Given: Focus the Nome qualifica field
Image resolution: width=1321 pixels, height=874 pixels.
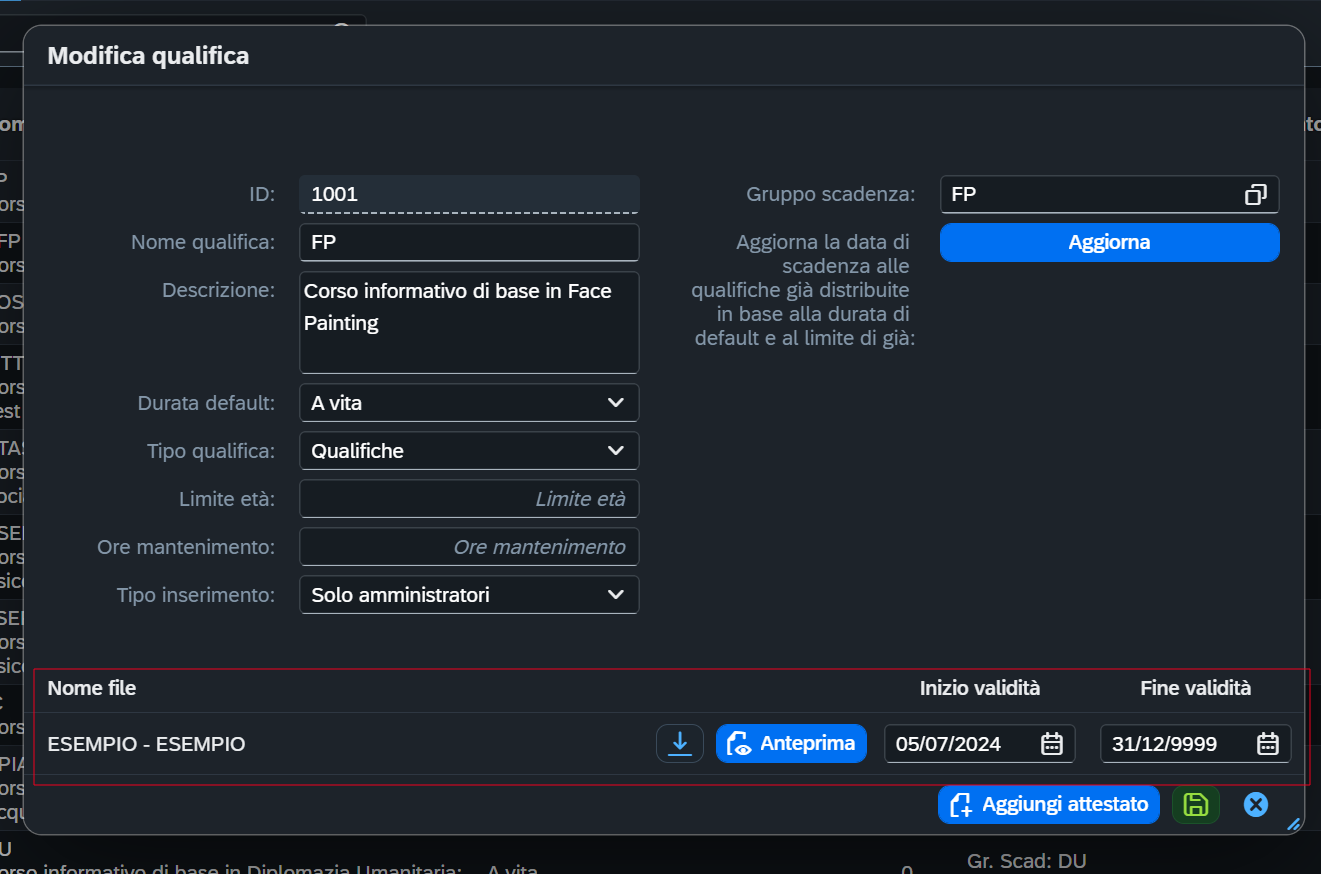Looking at the screenshot, I should click(x=469, y=243).
